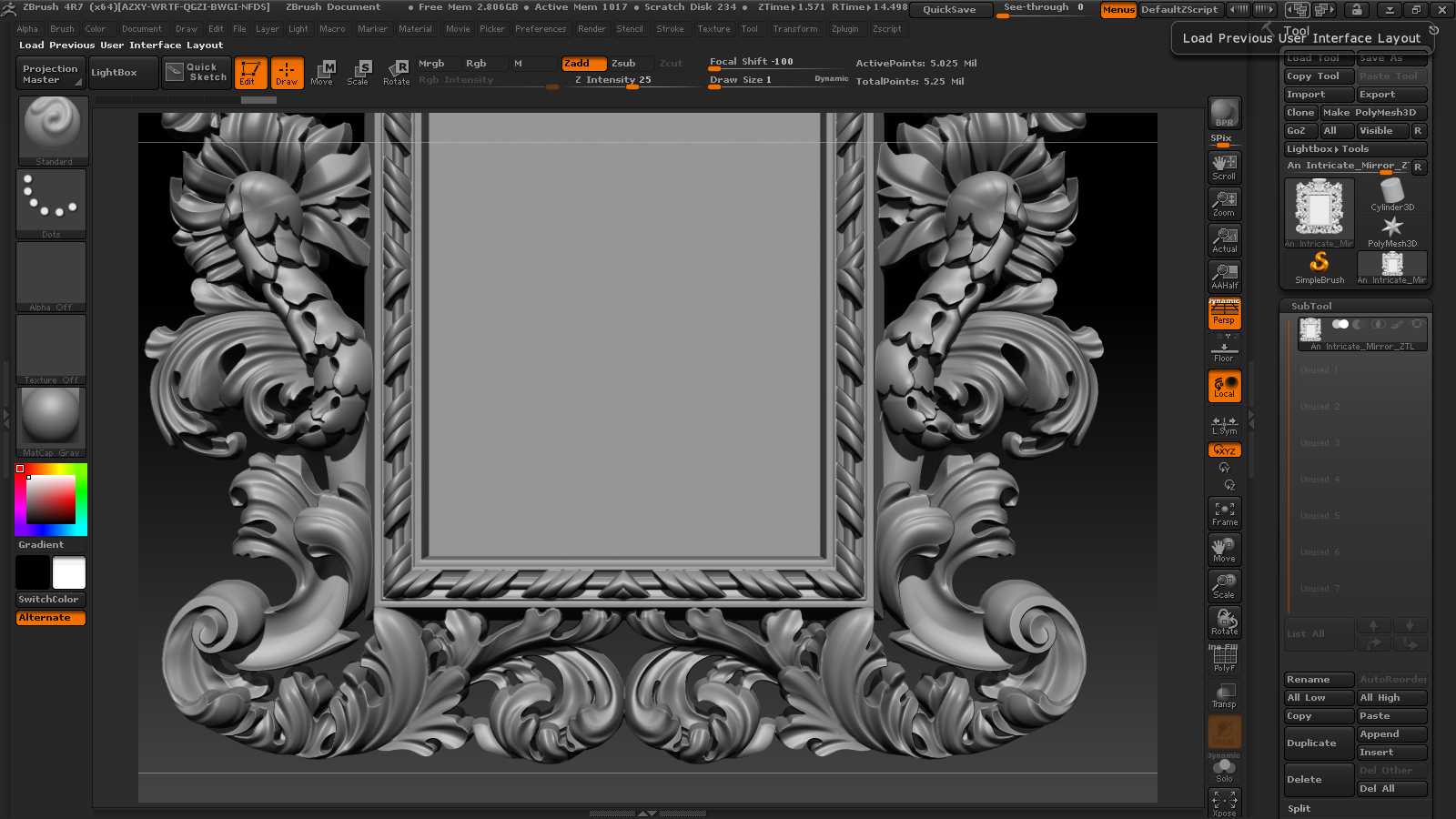Screen dimensions: 1456x819
Task: Toggle the Zsub sculpt mode
Action: pos(624,64)
